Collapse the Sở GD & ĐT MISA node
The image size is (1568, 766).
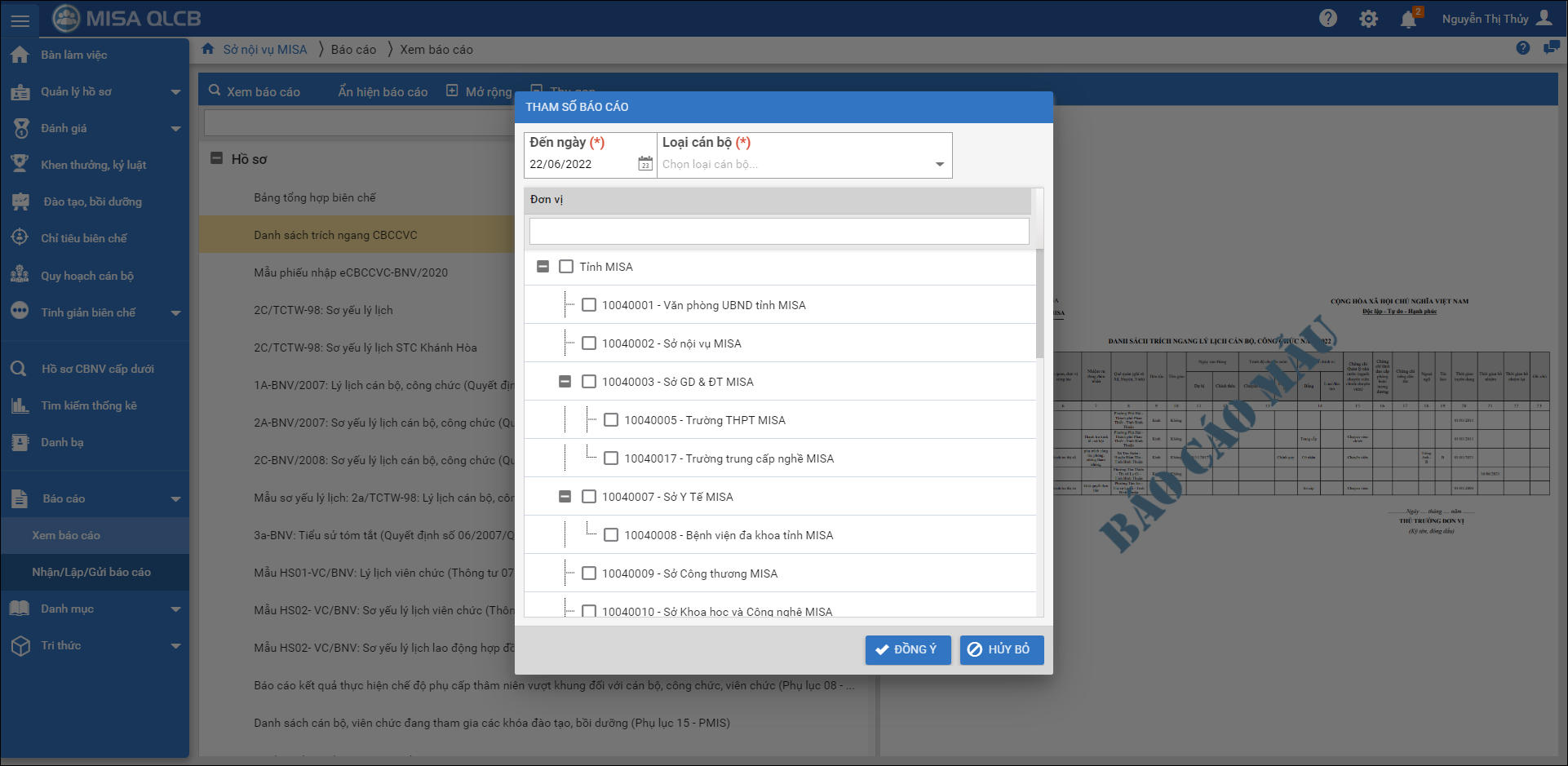[x=565, y=382]
